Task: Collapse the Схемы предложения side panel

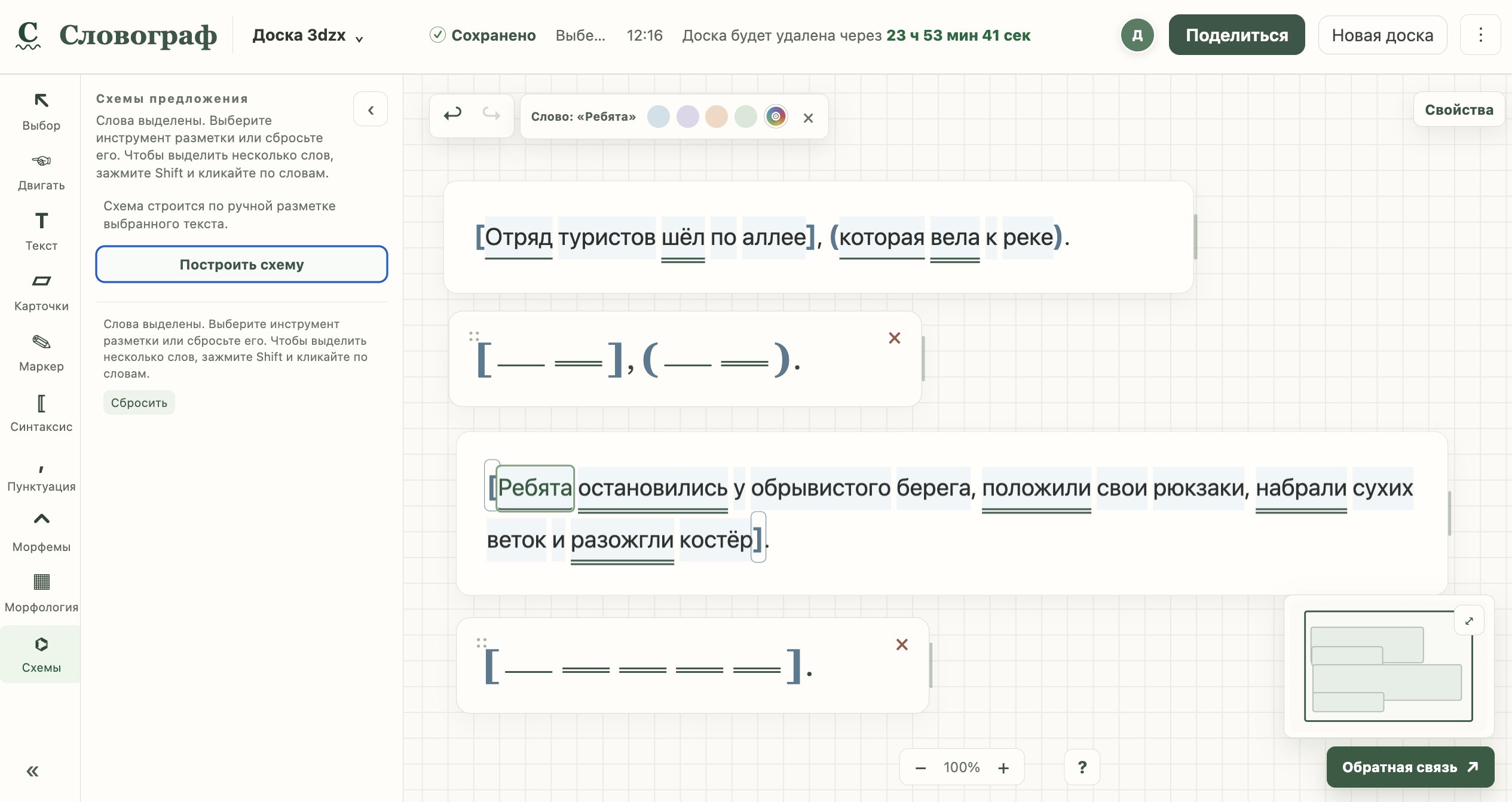Action: (x=371, y=109)
